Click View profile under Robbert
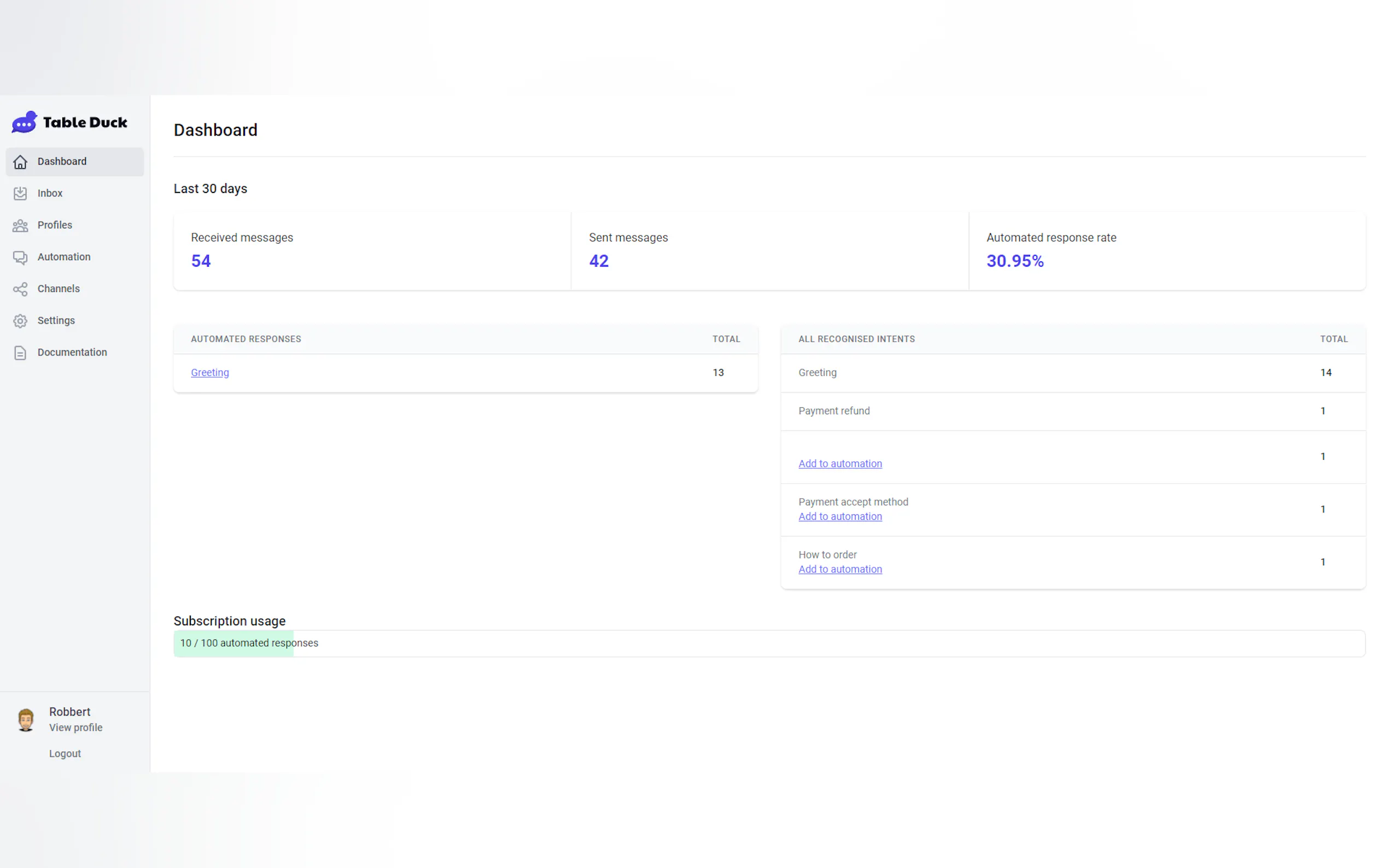The height and width of the screenshot is (868, 1389). click(x=75, y=728)
